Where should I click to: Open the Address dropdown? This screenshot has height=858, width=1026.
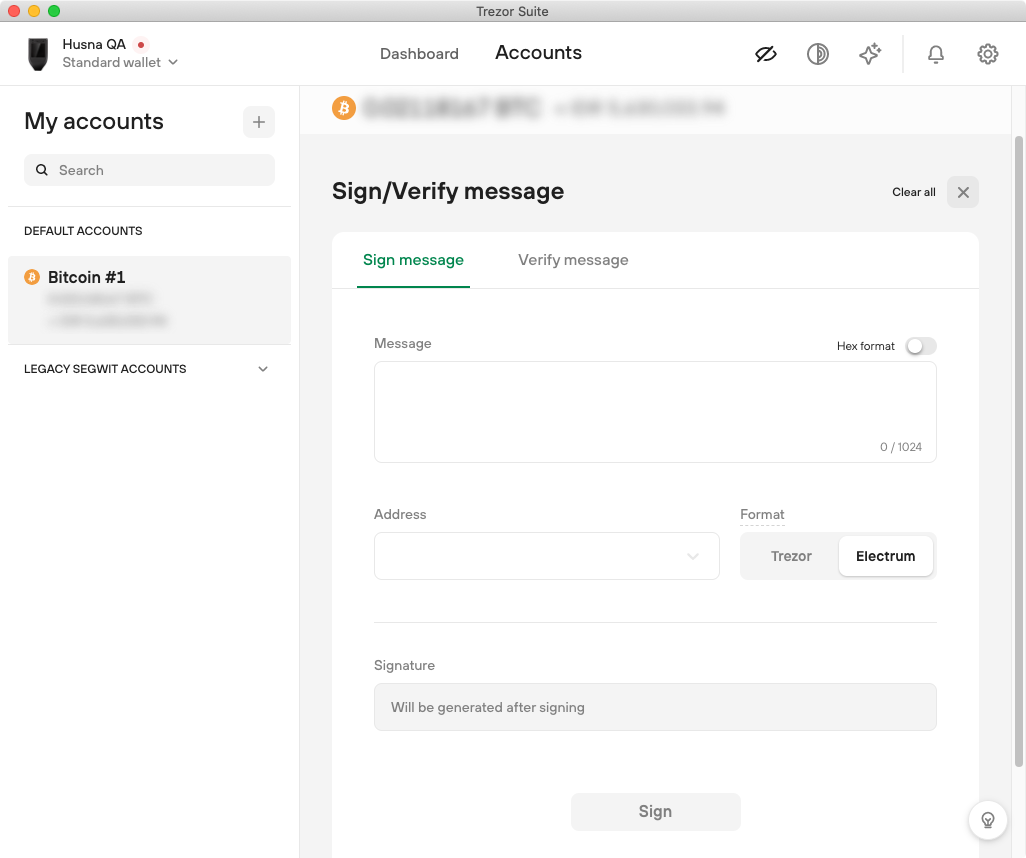(x=547, y=556)
